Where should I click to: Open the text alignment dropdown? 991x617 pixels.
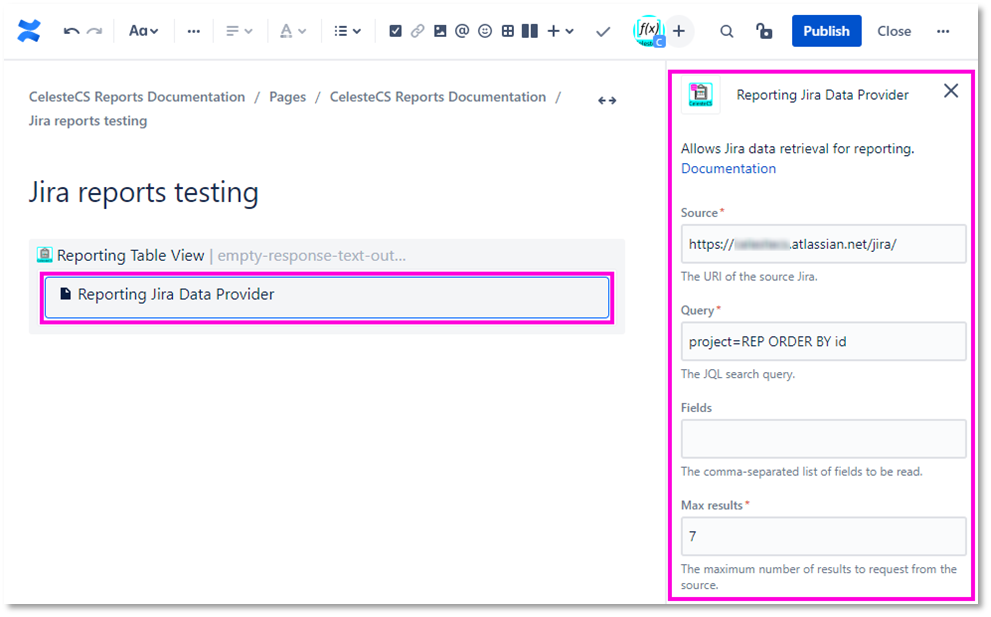click(x=239, y=31)
